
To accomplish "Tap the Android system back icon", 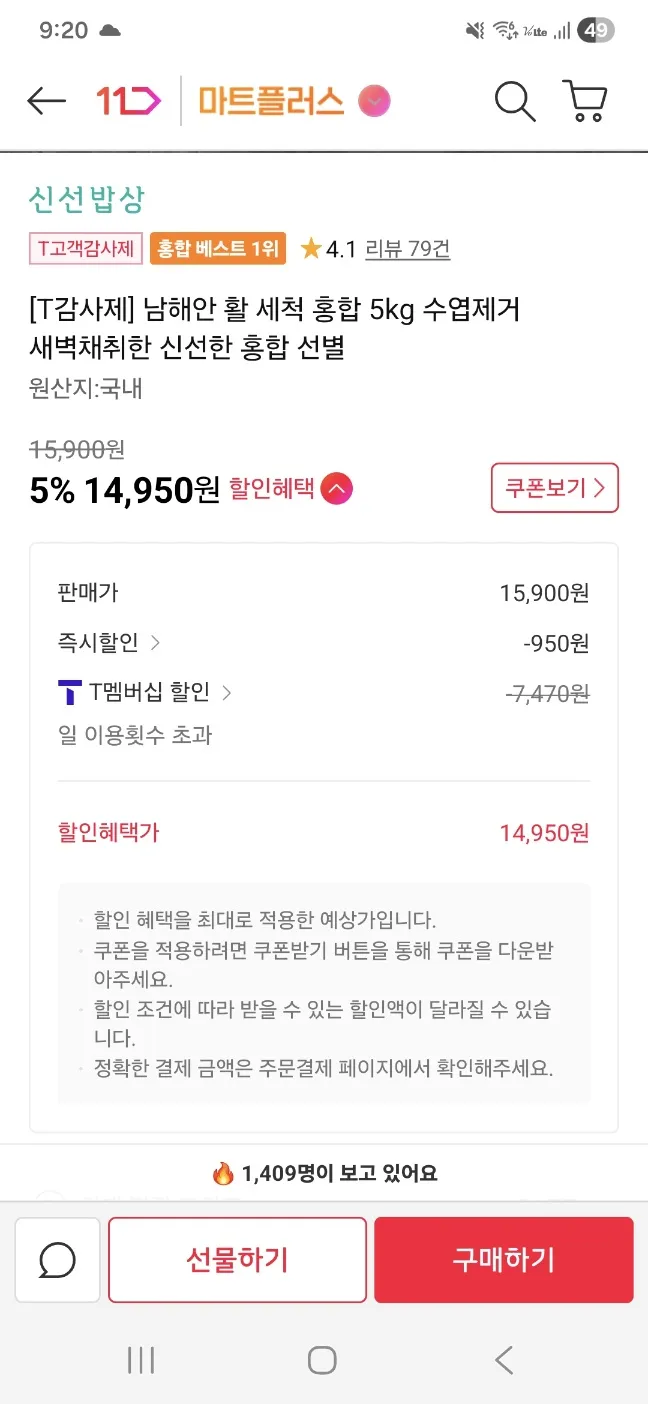I will (504, 1360).
